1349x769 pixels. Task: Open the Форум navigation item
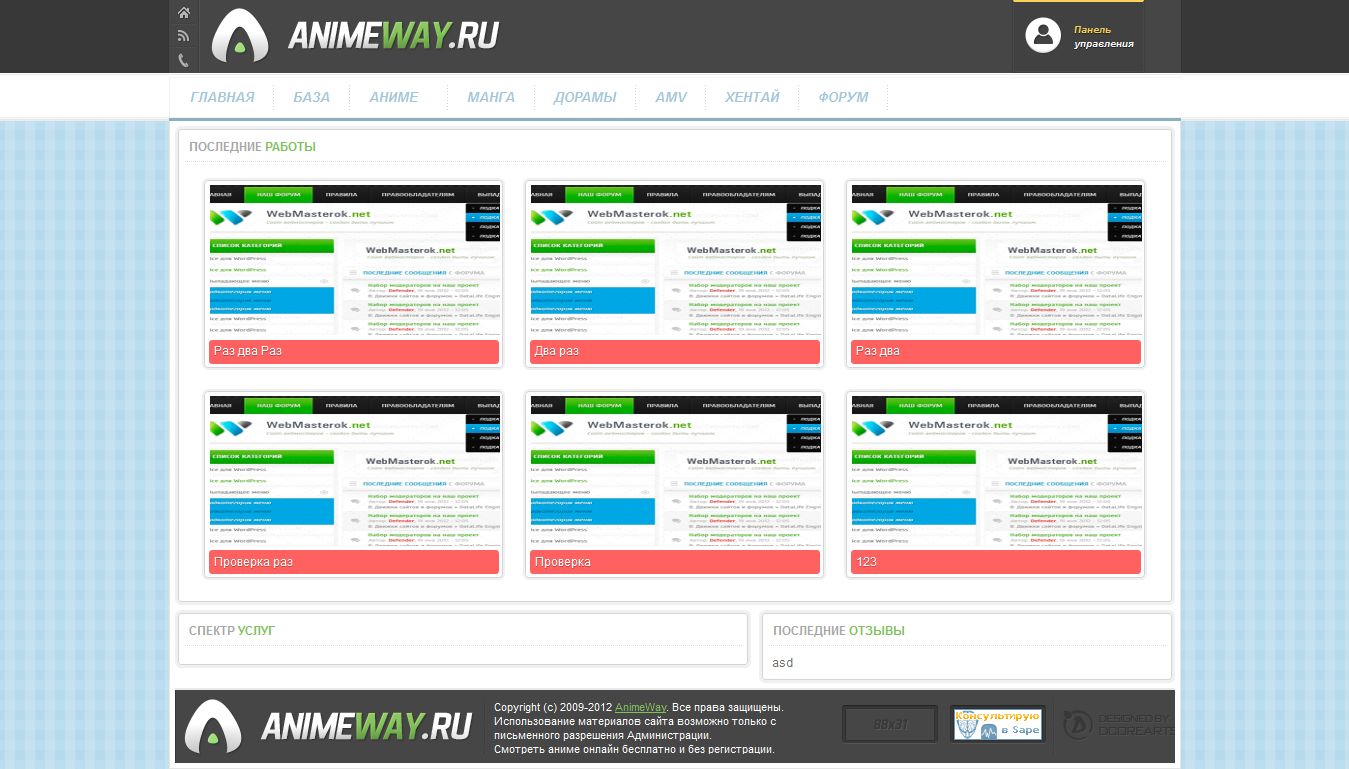[843, 97]
